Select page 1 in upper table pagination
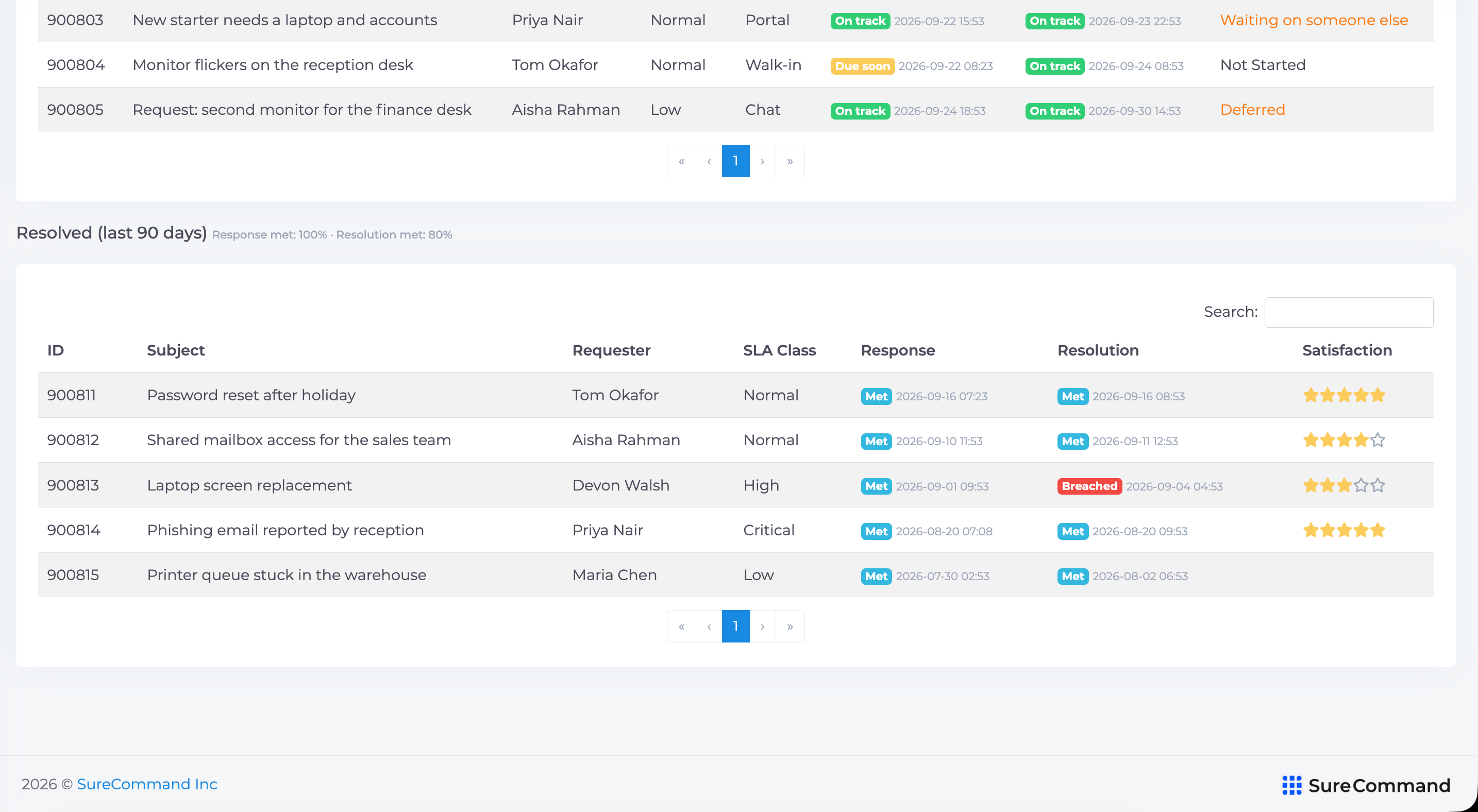This screenshot has height=812, width=1478. 735,161
